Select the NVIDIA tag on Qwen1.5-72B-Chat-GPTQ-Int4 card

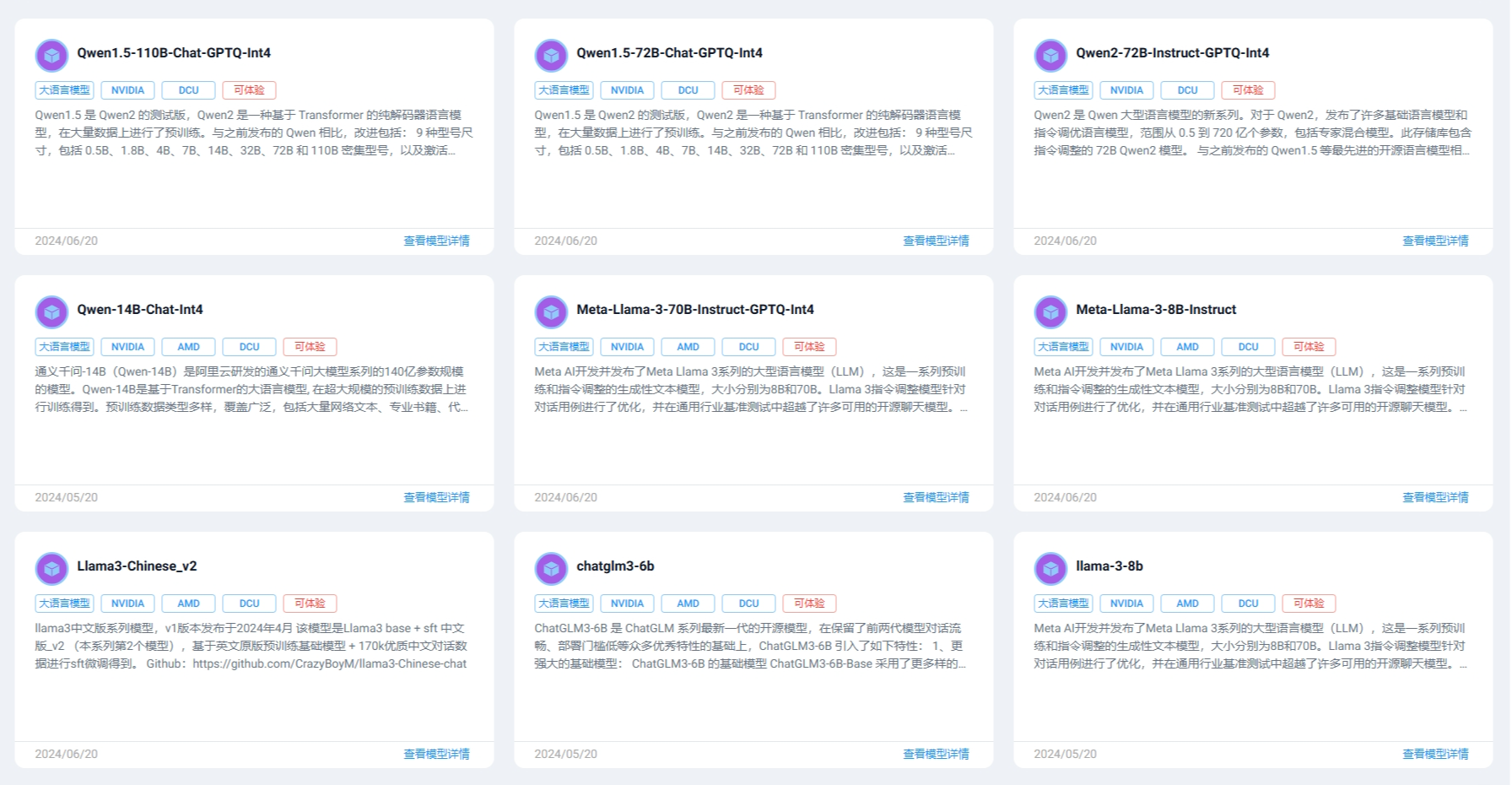(x=627, y=90)
